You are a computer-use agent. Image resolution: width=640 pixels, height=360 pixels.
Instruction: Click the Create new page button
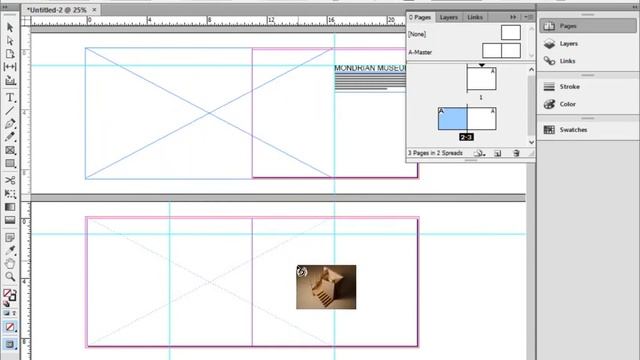pos(498,153)
